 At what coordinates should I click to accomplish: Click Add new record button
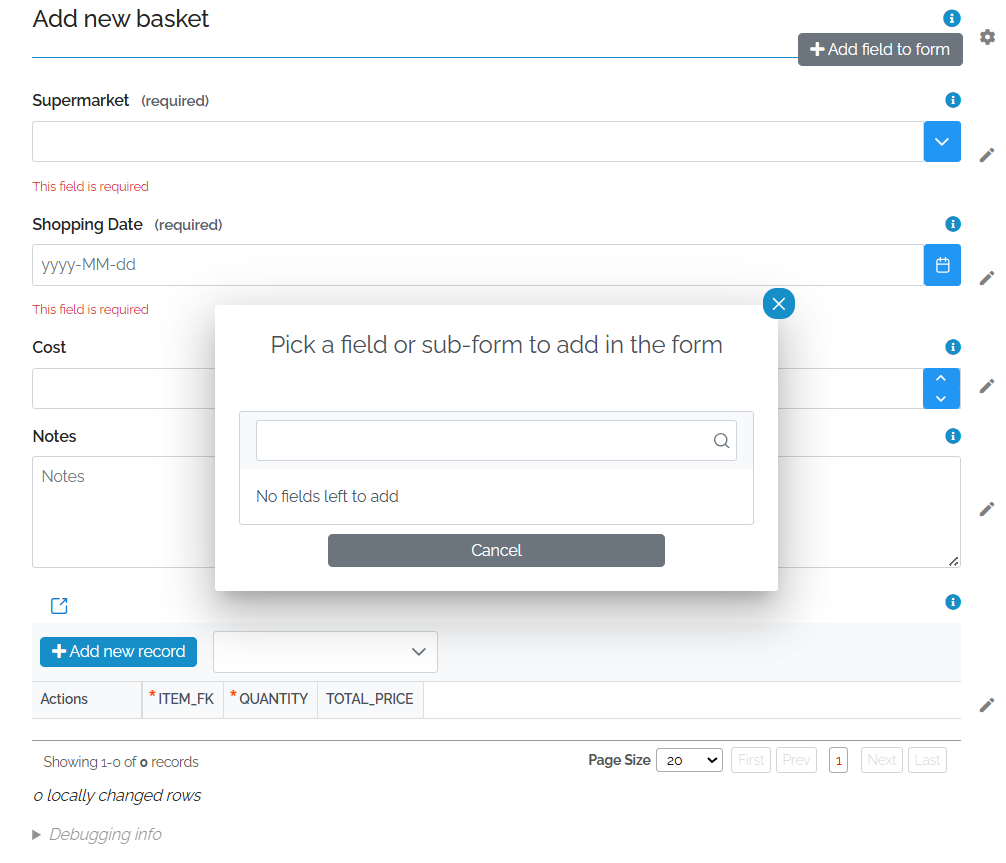(x=118, y=651)
